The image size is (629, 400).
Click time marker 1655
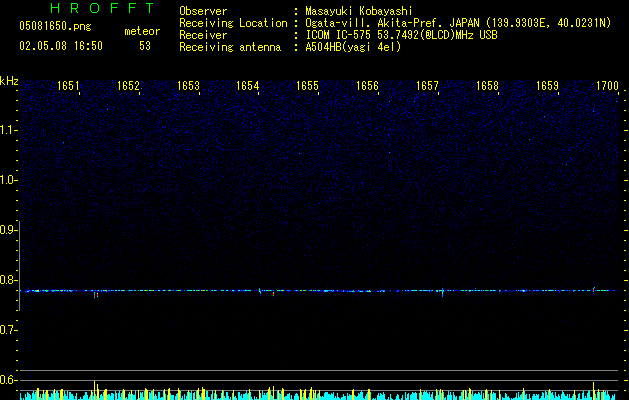(x=307, y=86)
